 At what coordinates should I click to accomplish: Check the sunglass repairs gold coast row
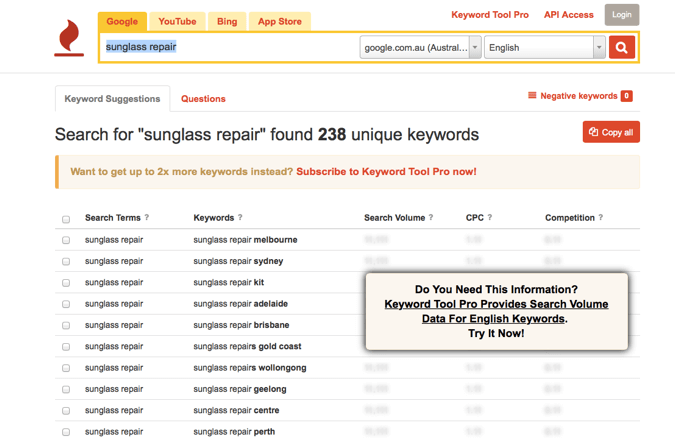click(66, 346)
